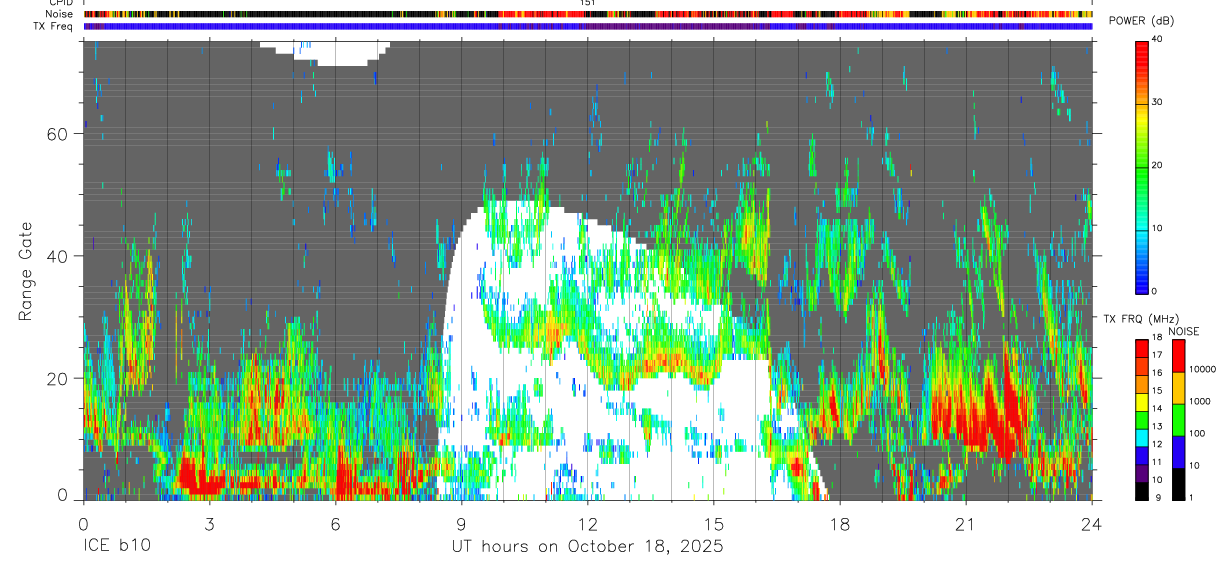This screenshot has width=1228, height=567.
Task: Click 'UT hours on October 18, 2025' label
Action: click(x=587, y=547)
